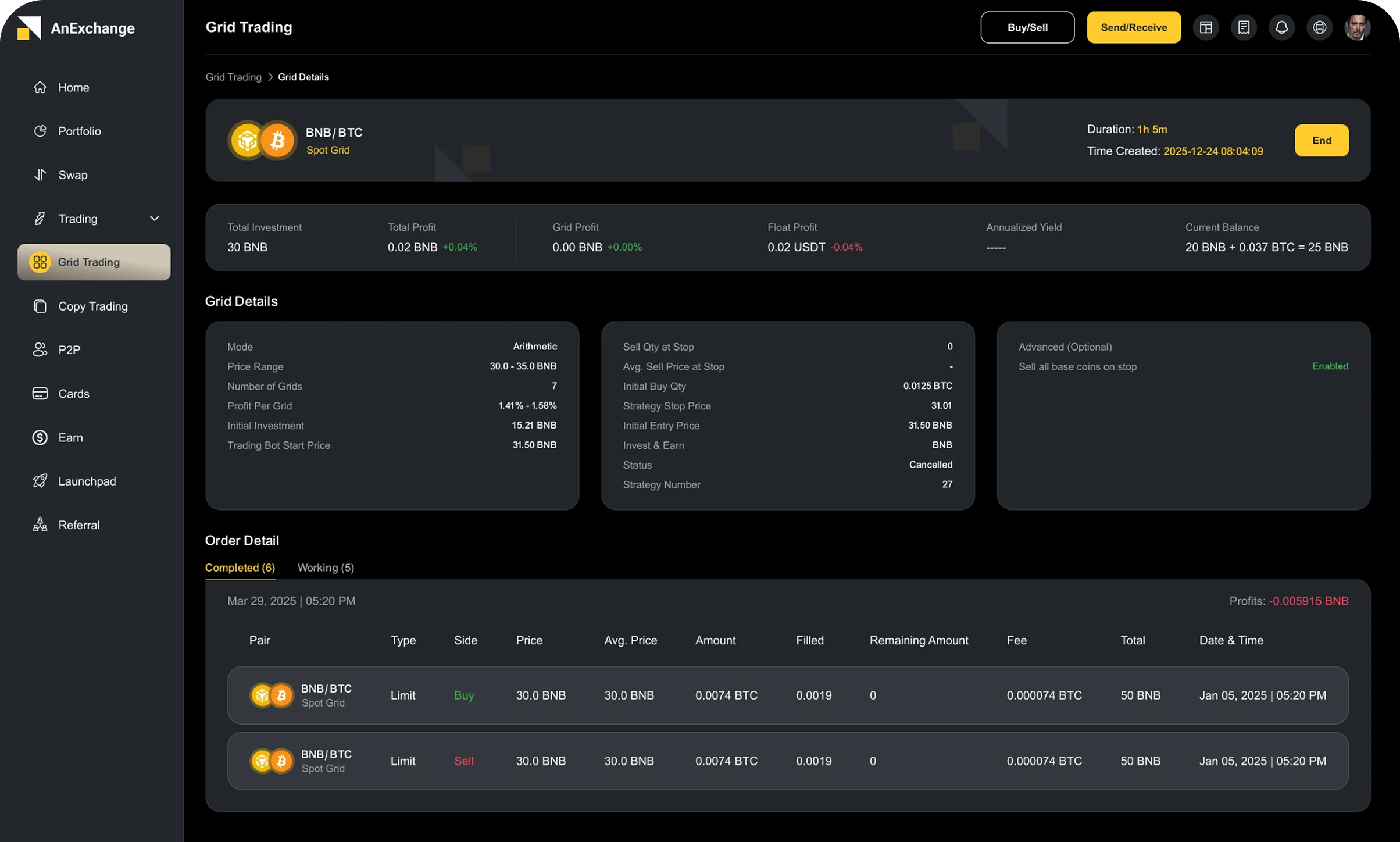This screenshot has height=842, width=1400.
Task: Select the Earn section icon
Action: [x=40, y=437]
